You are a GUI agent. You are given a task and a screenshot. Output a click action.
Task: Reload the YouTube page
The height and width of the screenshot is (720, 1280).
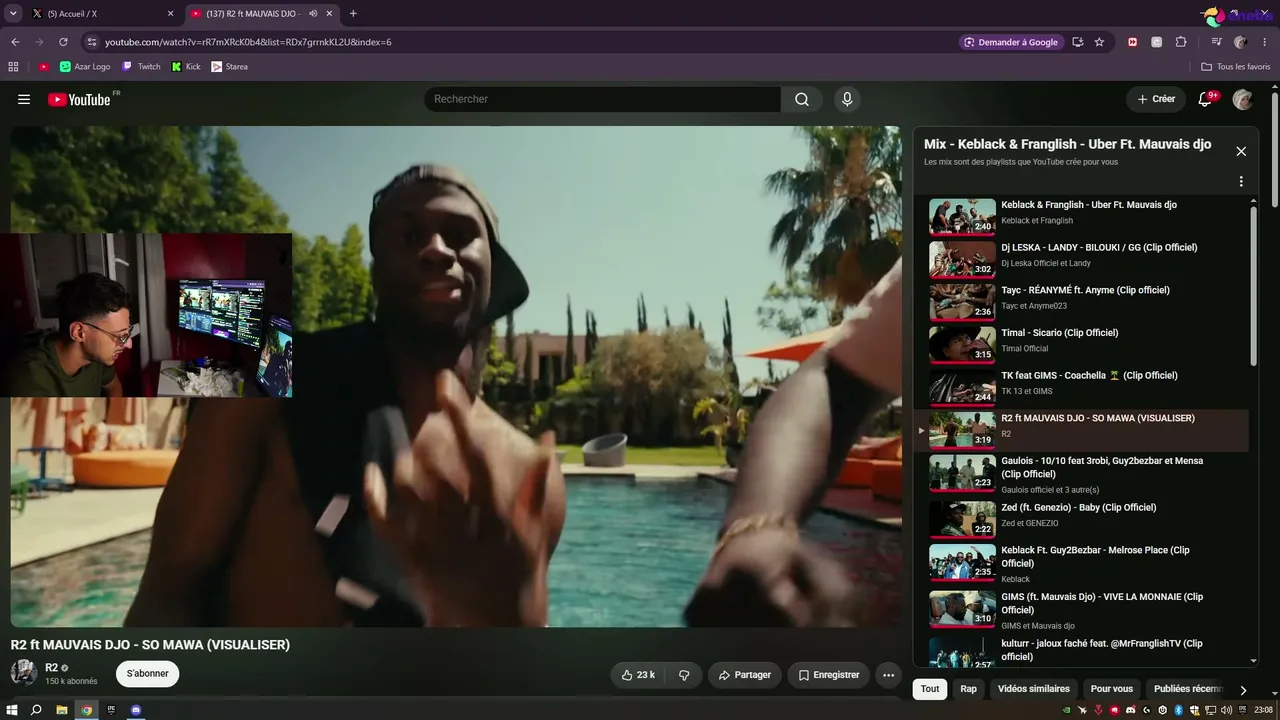(x=63, y=42)
